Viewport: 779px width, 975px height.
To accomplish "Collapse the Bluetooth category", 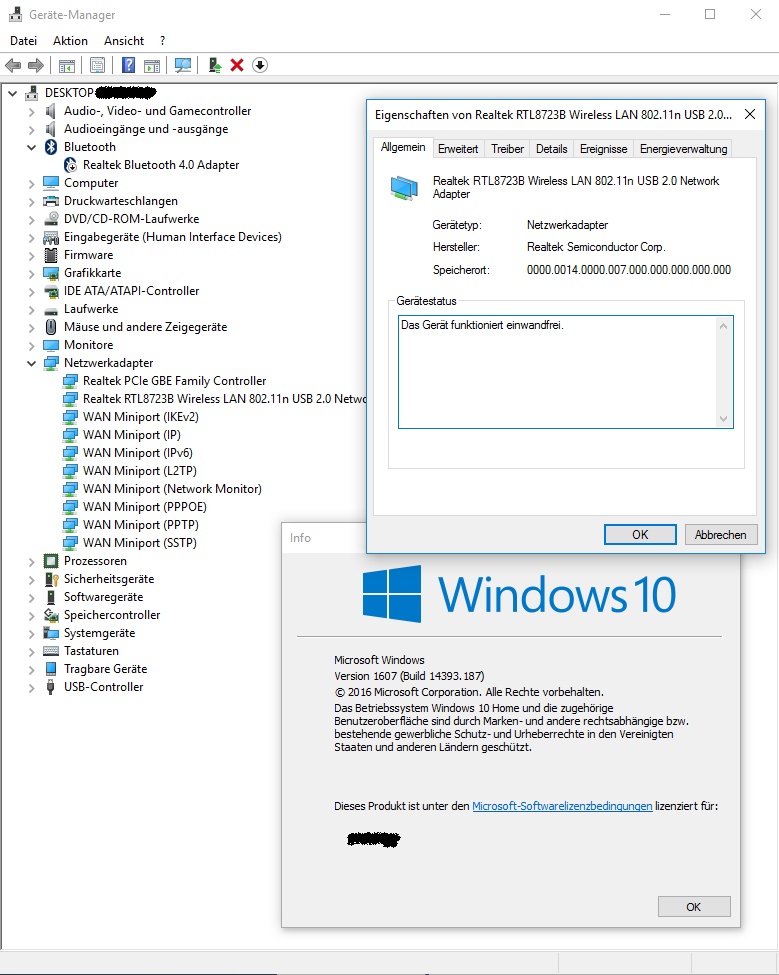I will click(32, 147).
